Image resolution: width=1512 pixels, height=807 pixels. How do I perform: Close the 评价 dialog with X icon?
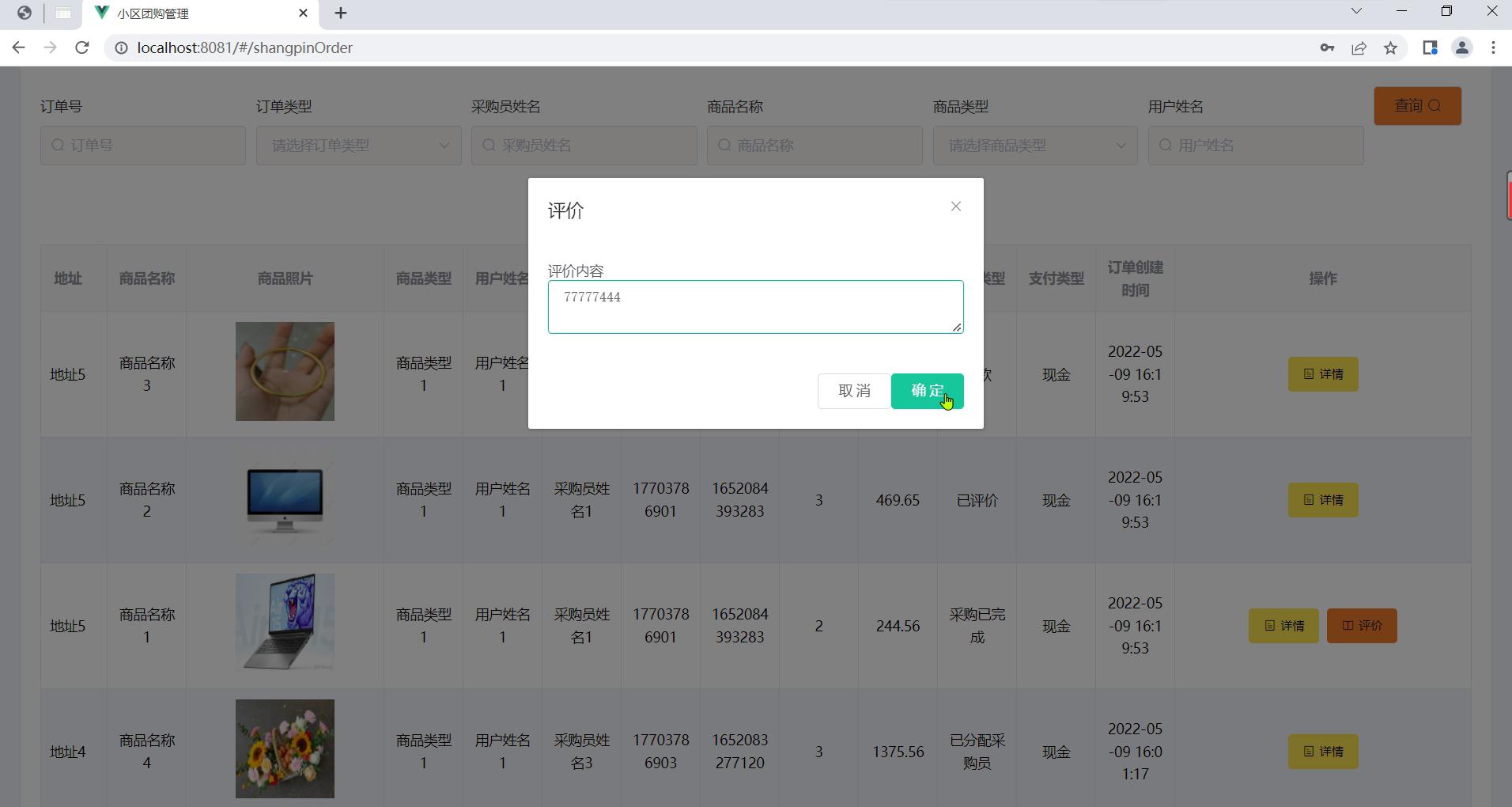tap(955, 206)
